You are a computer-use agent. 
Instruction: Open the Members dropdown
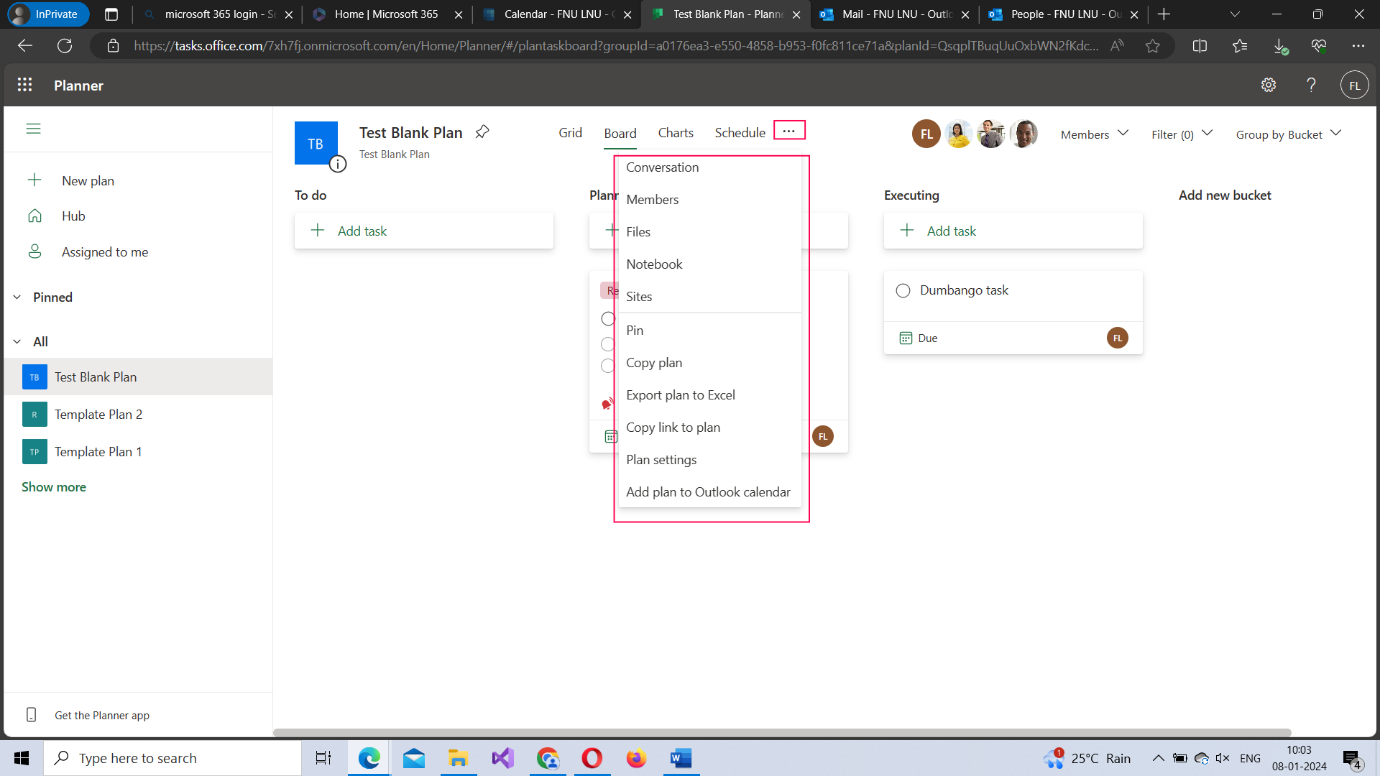(x=1095, y=134)
